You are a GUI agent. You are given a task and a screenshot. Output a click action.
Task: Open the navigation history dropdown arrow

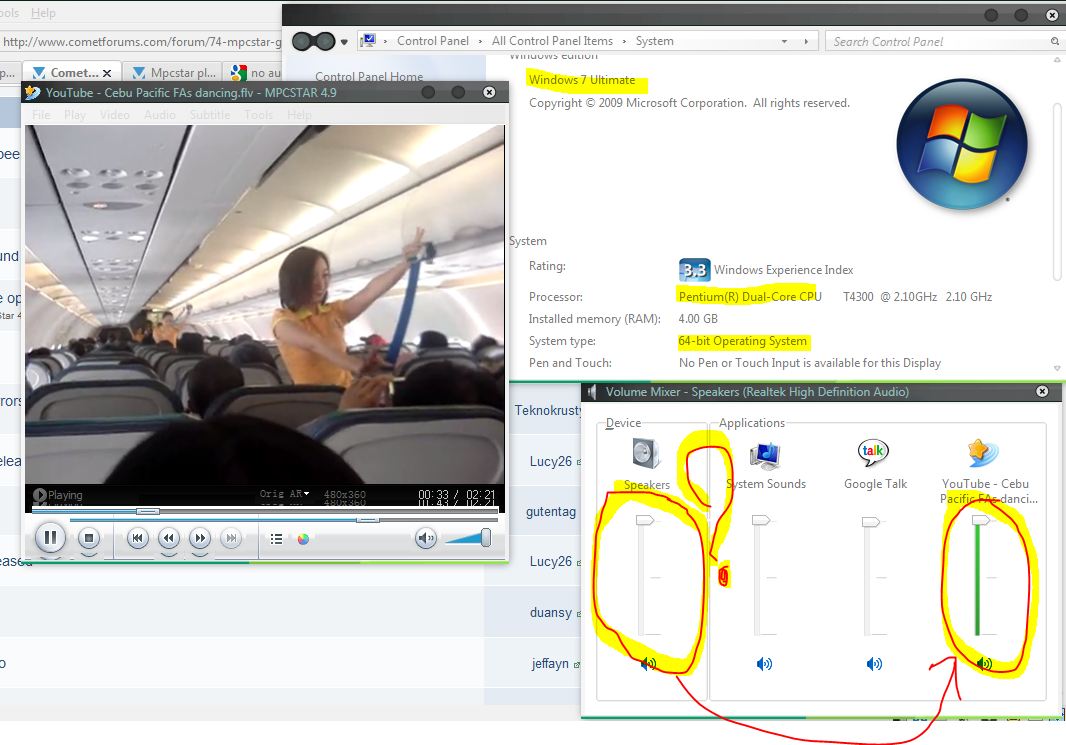click(x=345, y=42)
